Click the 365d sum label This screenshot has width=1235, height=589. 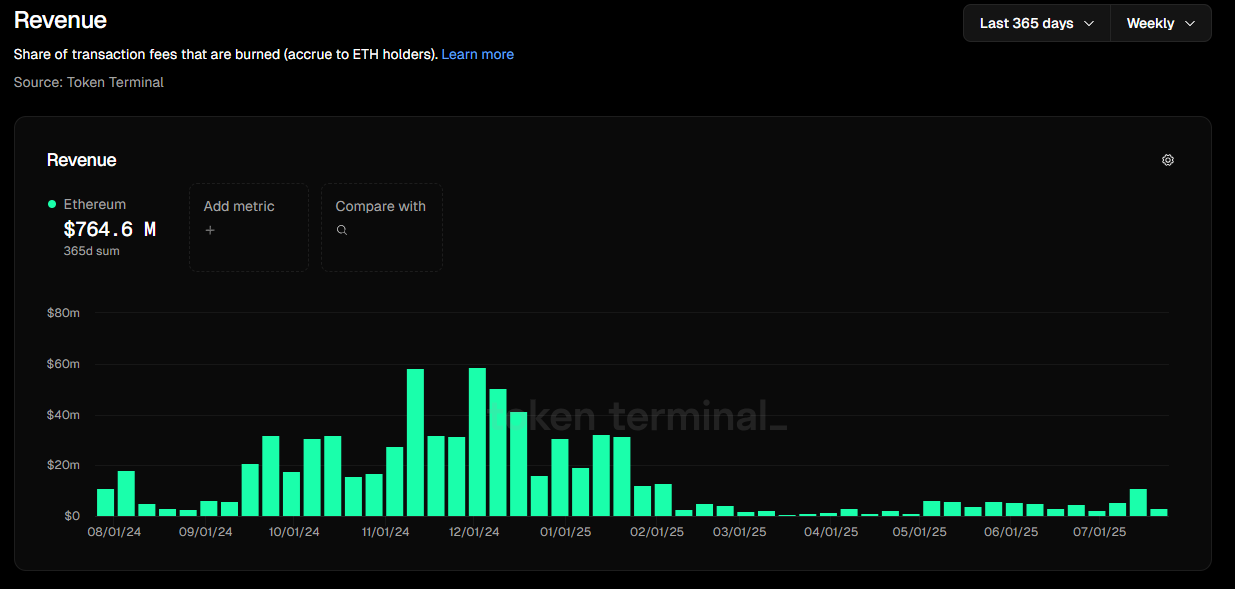[x=92, y=251]
